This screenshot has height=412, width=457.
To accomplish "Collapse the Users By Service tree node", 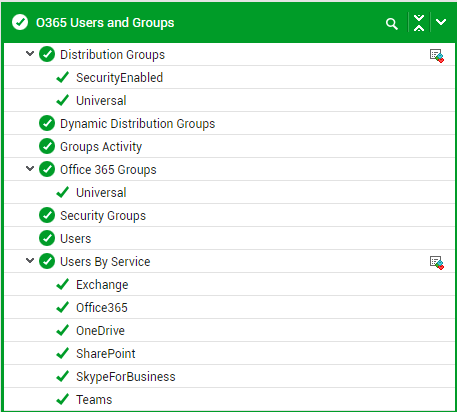I will (30, 260).
